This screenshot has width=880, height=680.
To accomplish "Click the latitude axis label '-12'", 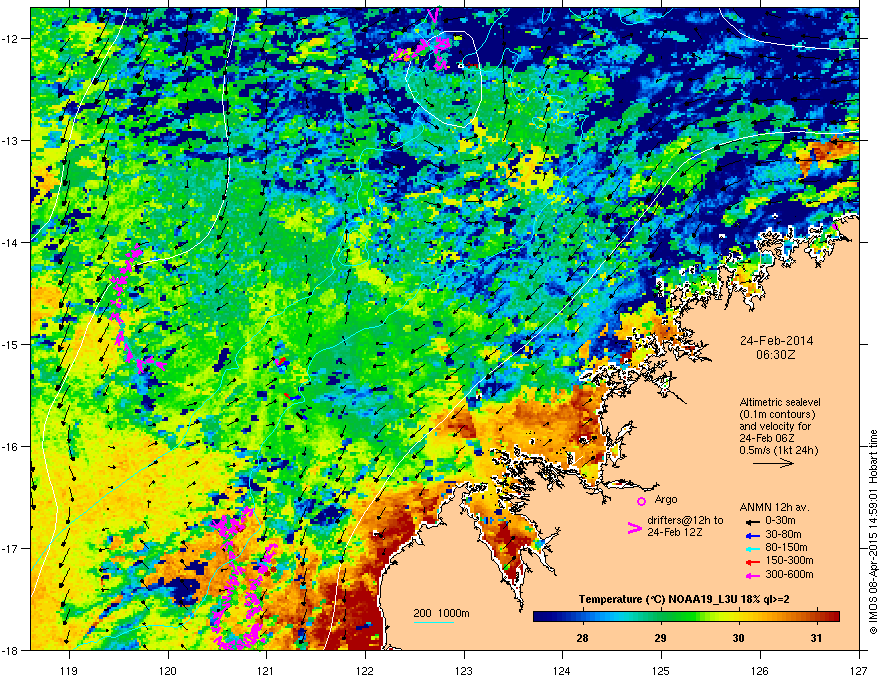I will [x=10, y=38].
